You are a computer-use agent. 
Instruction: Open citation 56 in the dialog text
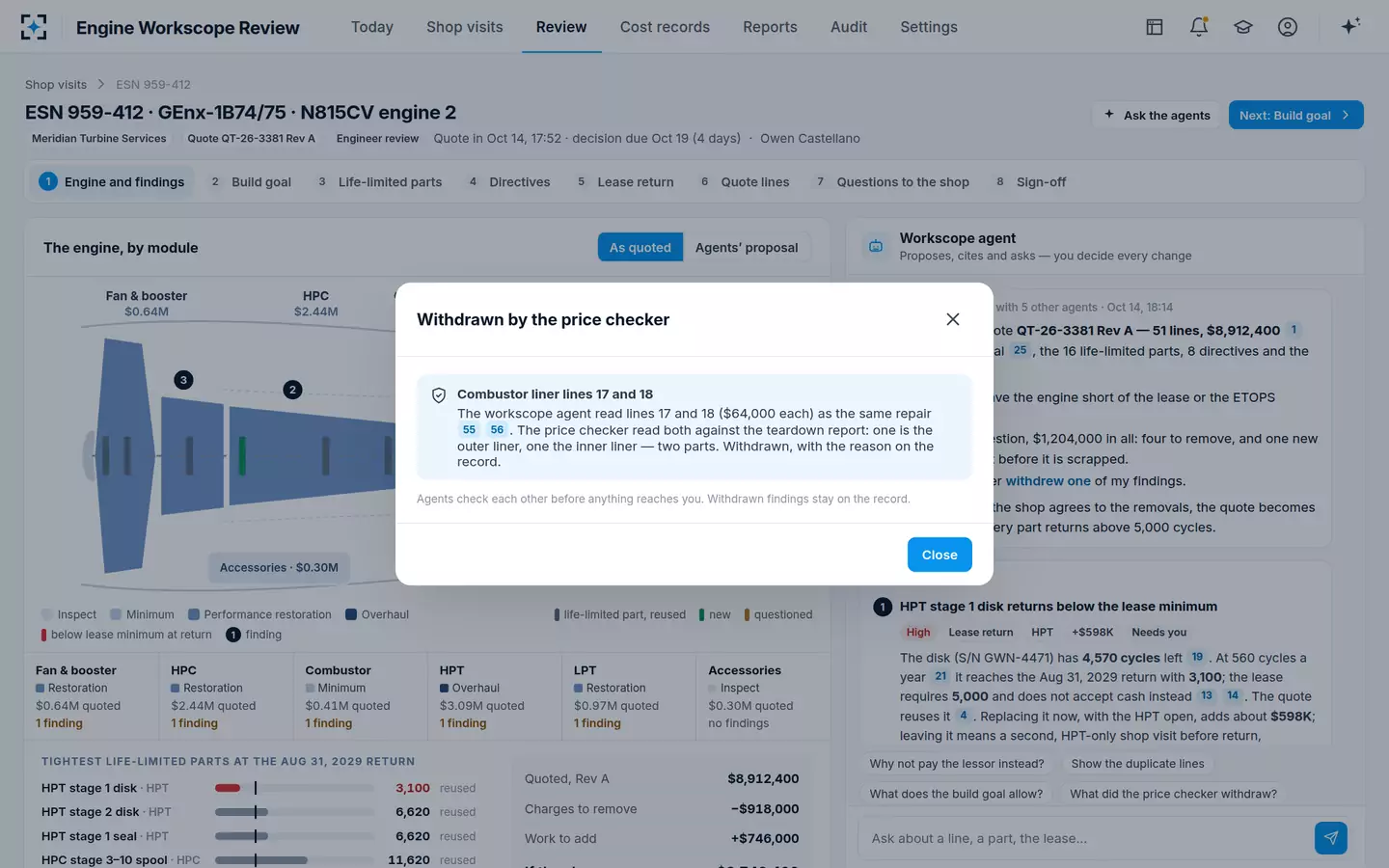[497, 430]
